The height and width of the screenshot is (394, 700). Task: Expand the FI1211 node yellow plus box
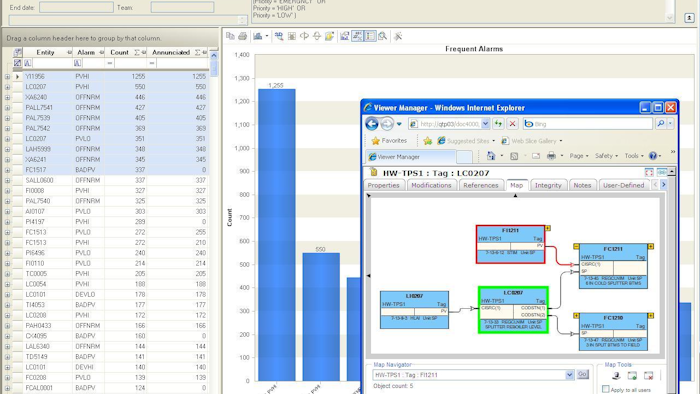(x=547, y=228)
